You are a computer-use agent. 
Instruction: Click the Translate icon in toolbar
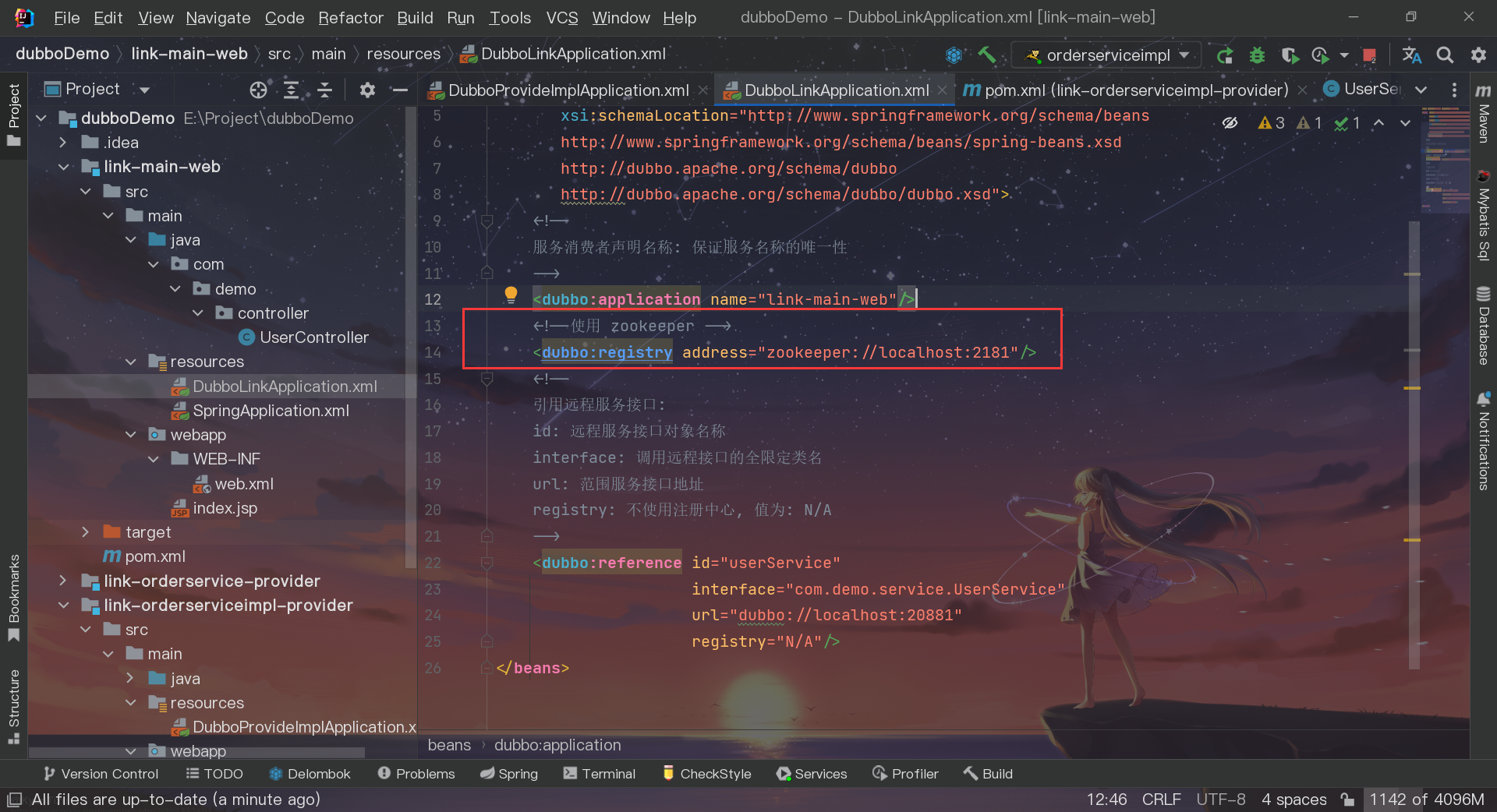click(x=1411, y=55)
